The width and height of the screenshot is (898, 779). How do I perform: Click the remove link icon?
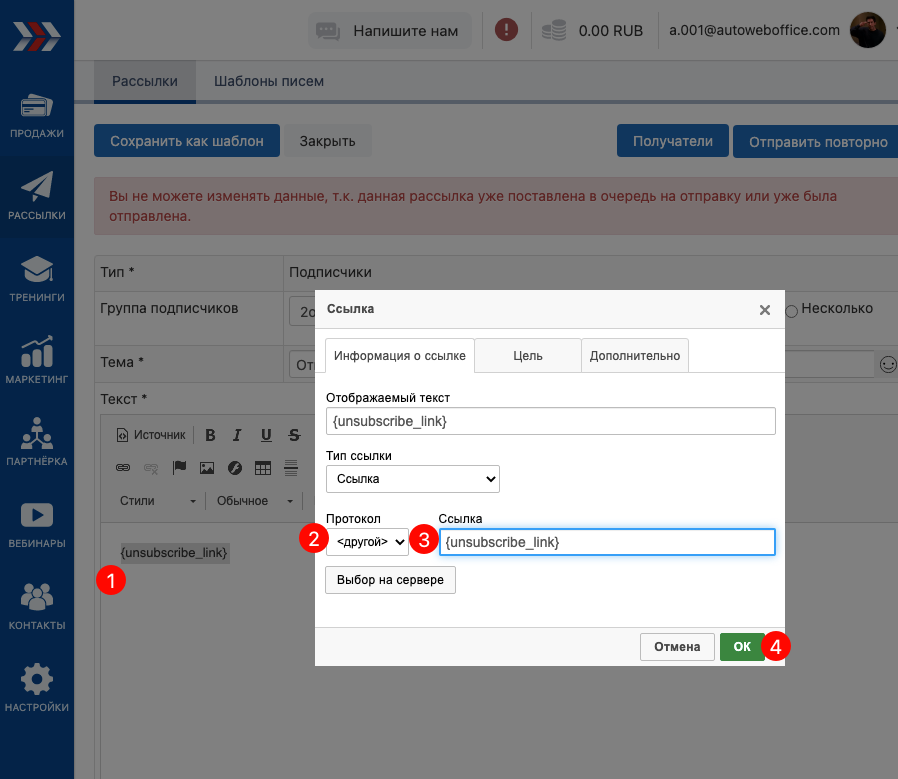[x=151, y=468]
